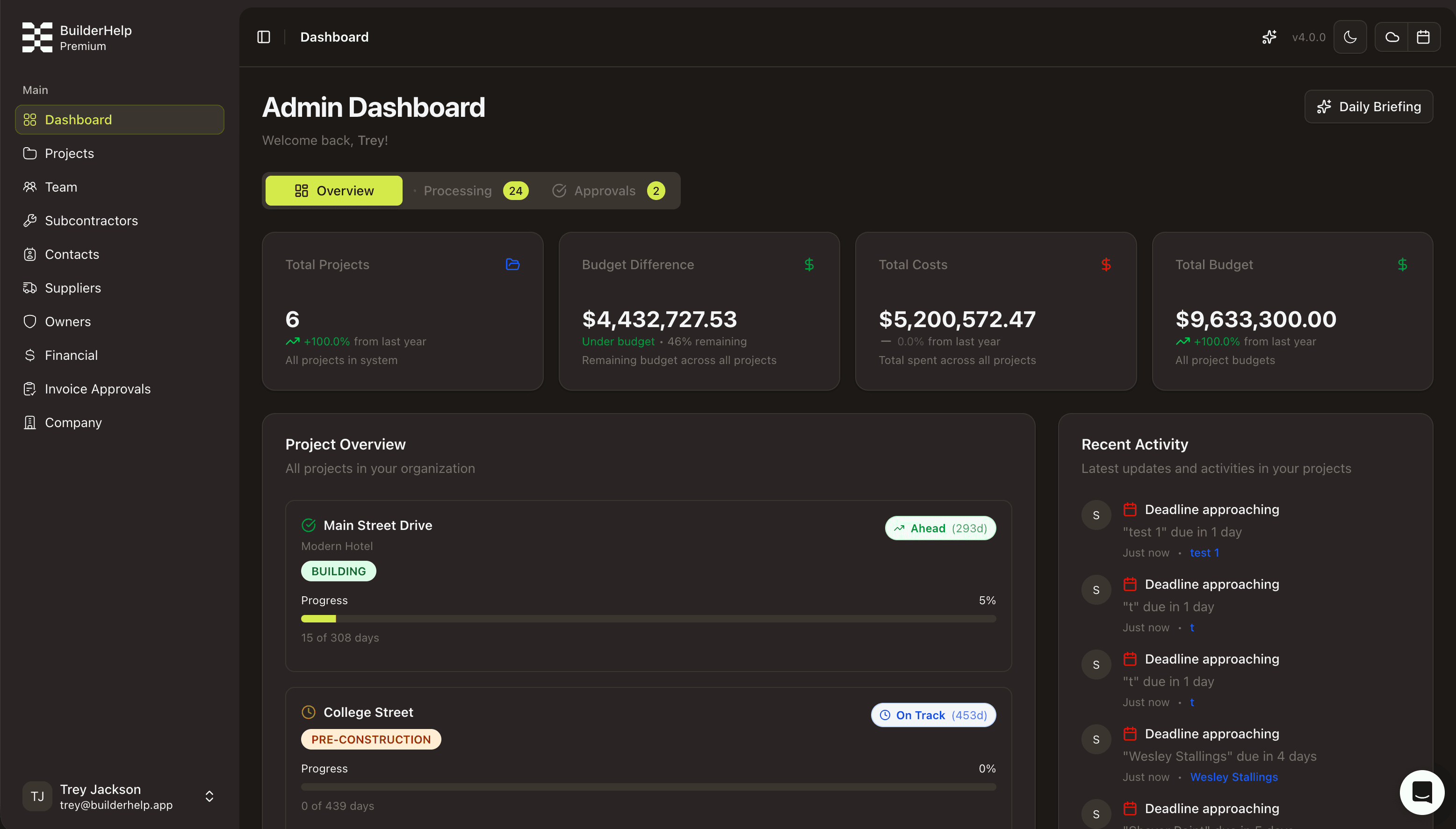Click the trey@builderhelp.app email text

pyautogui.click(x=116, y=805)
